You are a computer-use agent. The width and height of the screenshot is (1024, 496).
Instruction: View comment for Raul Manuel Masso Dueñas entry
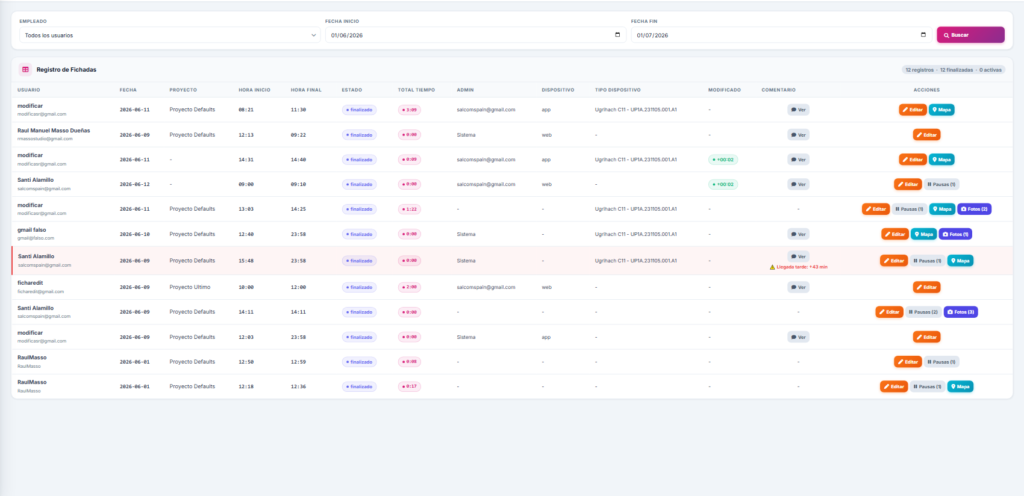[x=798, y=134]
